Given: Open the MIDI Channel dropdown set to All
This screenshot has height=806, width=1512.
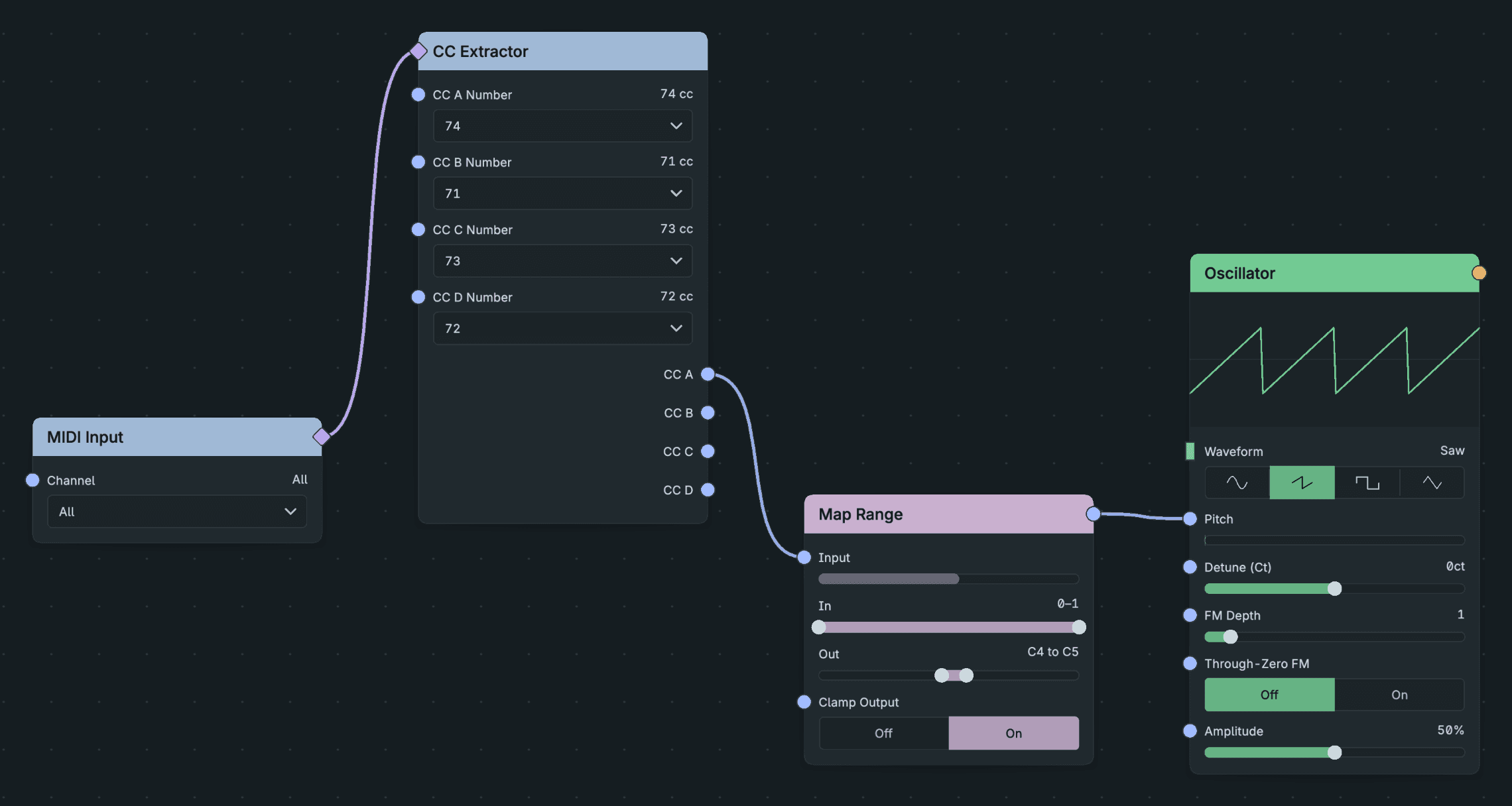Looking at the screenshot, I should click(x=177, y=512).
